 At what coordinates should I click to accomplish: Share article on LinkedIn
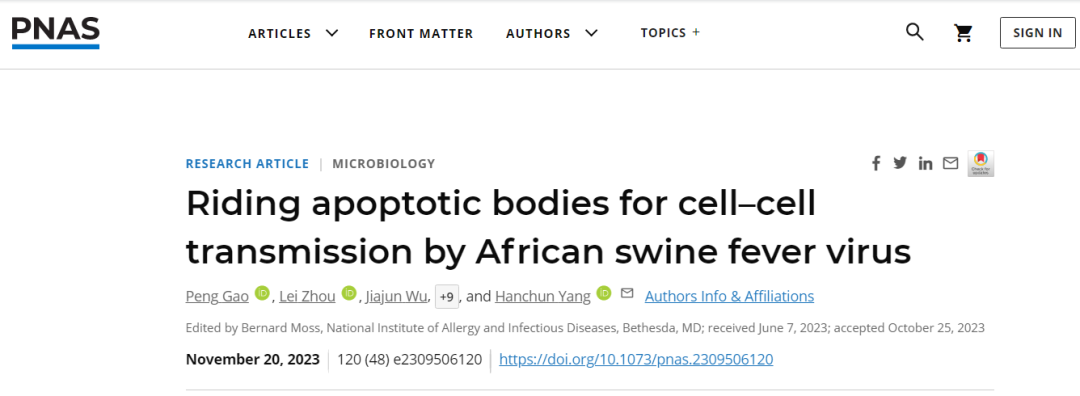pyautogui.click(x=925, y=163)
